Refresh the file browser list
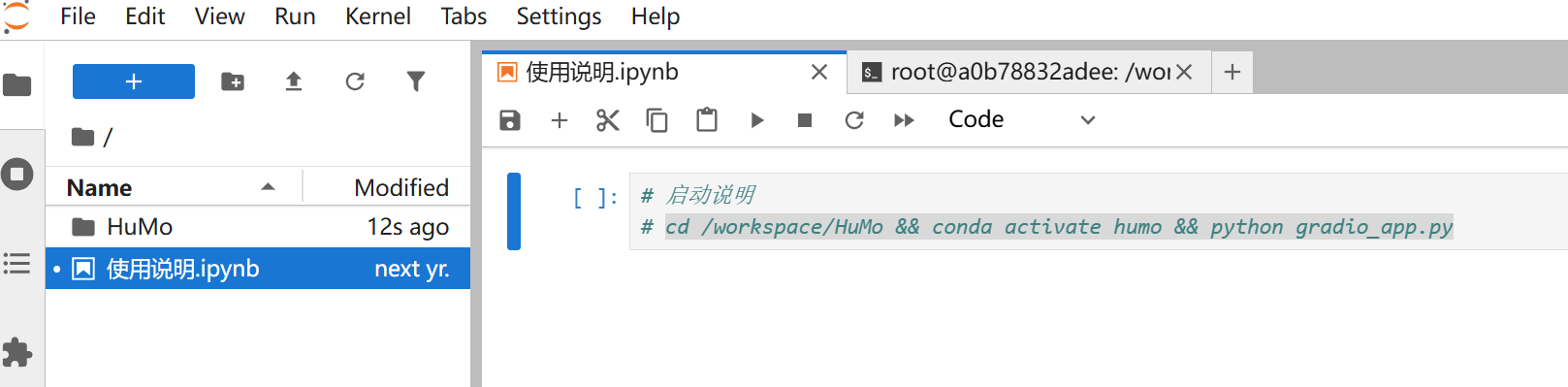 [x=355, y=81]
